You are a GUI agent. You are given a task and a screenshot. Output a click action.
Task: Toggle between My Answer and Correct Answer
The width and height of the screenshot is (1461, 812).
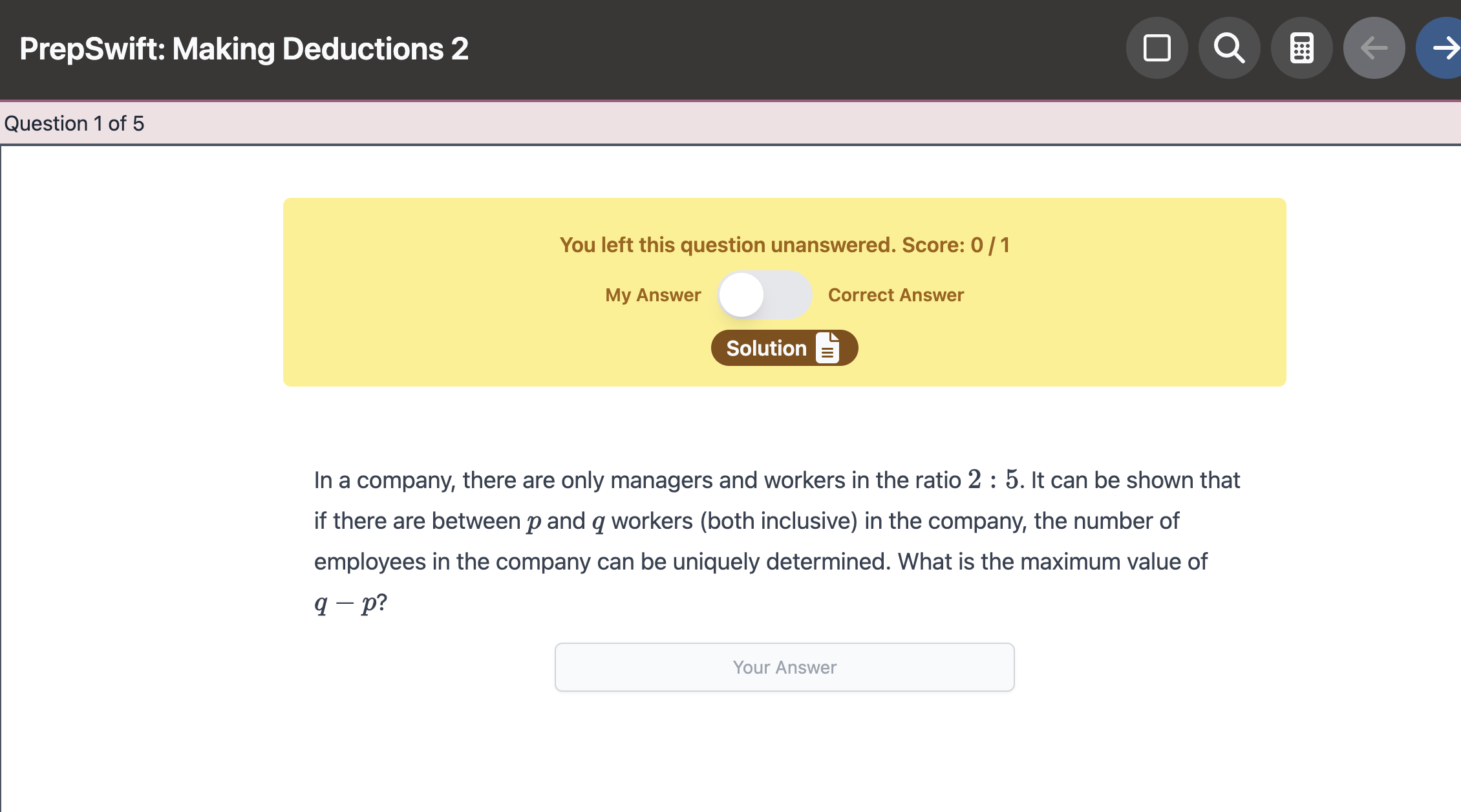coord(764,295)
